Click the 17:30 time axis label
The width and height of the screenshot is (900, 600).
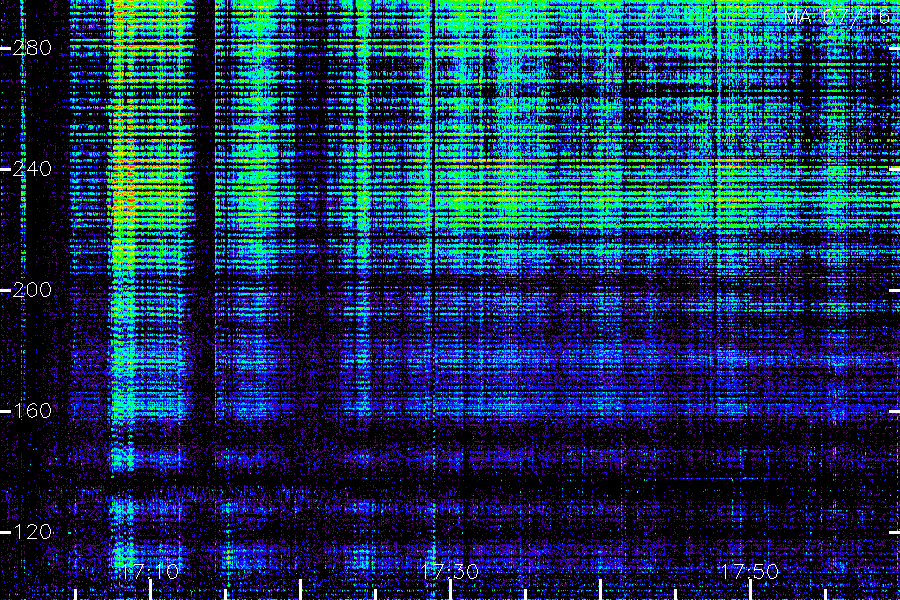[450, 572]
